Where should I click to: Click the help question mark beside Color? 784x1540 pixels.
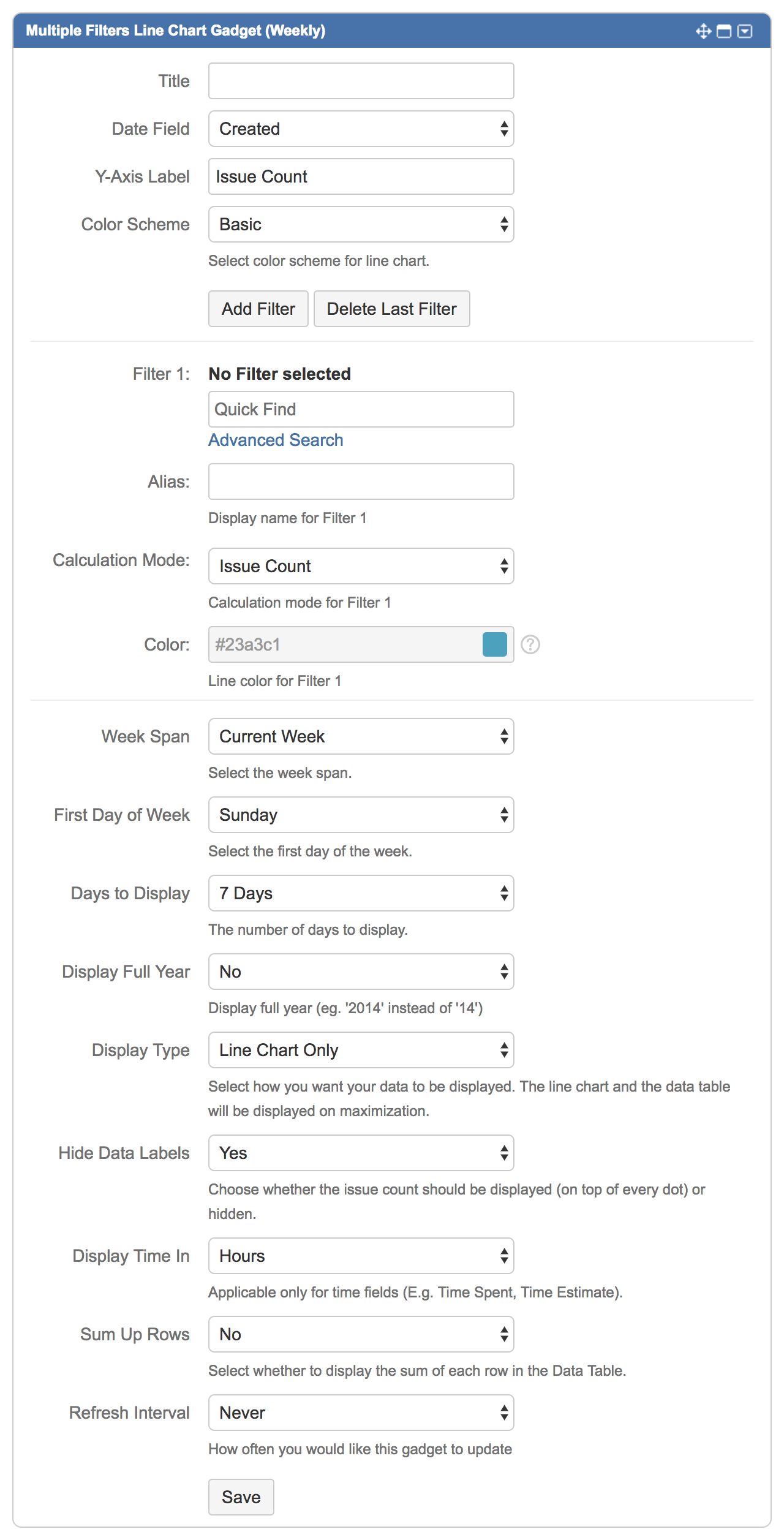tap(530, 644)
